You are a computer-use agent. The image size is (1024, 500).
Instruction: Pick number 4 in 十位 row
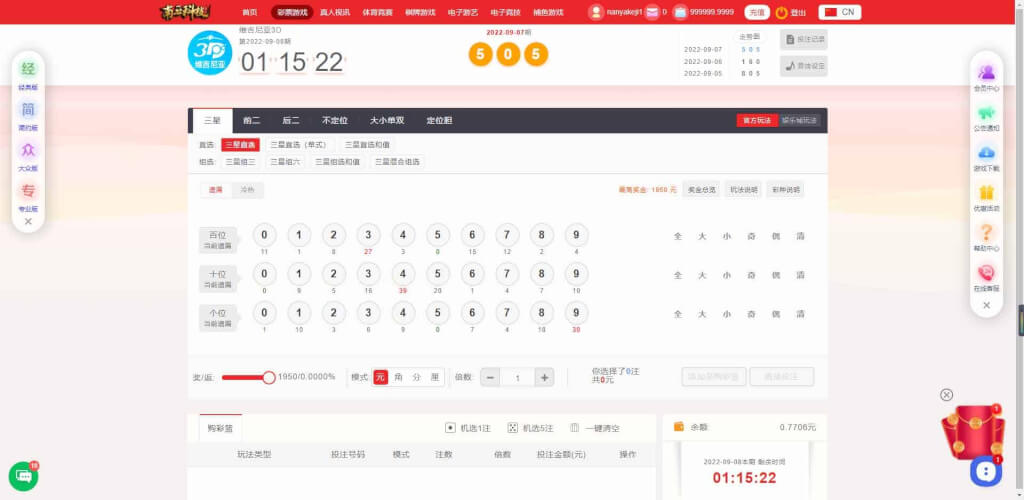403,274
